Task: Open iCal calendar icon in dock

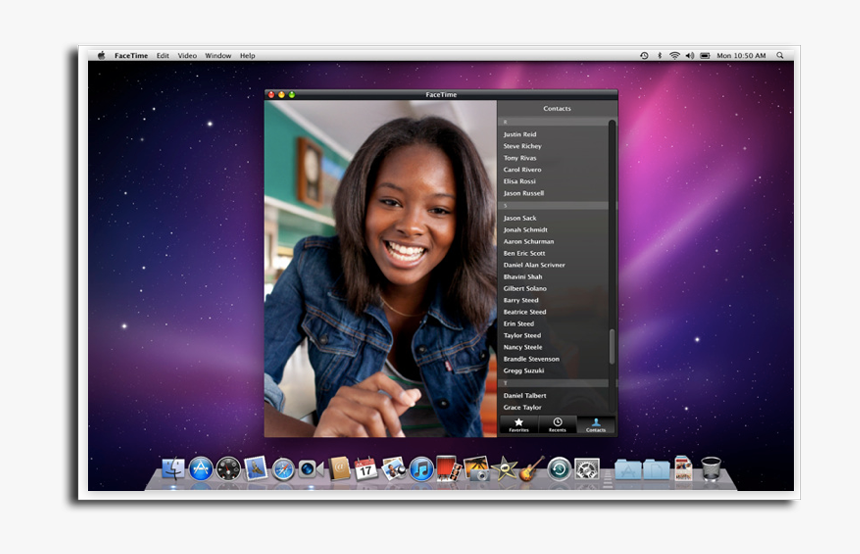Action: pyautogui.click(x=366, y=468)
